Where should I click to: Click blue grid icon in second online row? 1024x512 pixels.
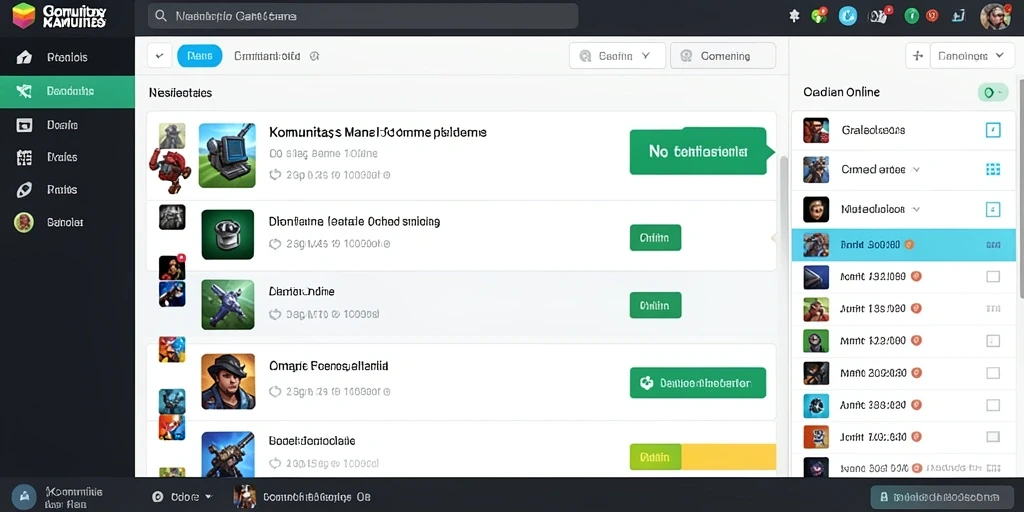click(993, 169)
